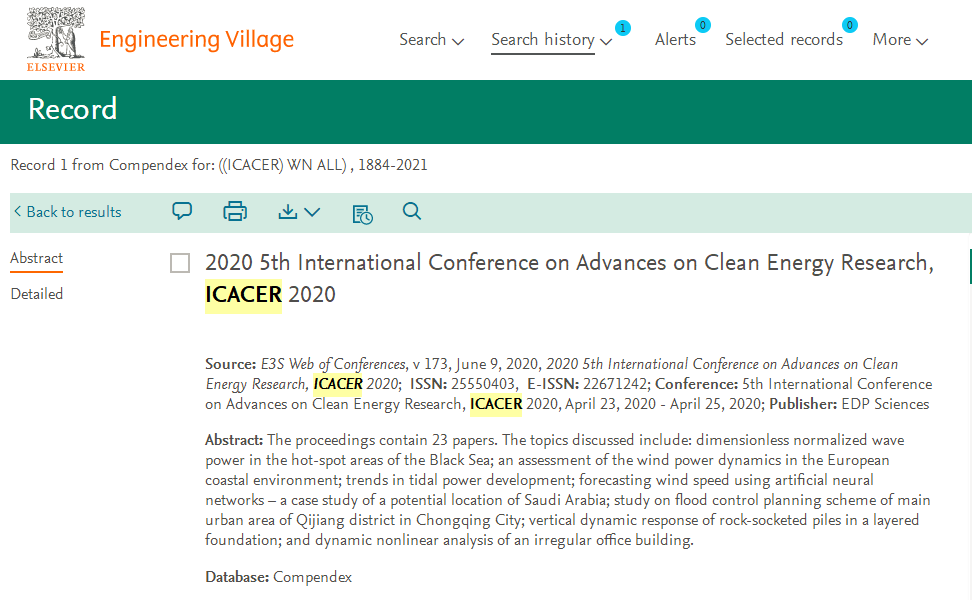Click the search query text (ICACER) WN ALL
The image size is (972, 600).
[x=282, y=165]
